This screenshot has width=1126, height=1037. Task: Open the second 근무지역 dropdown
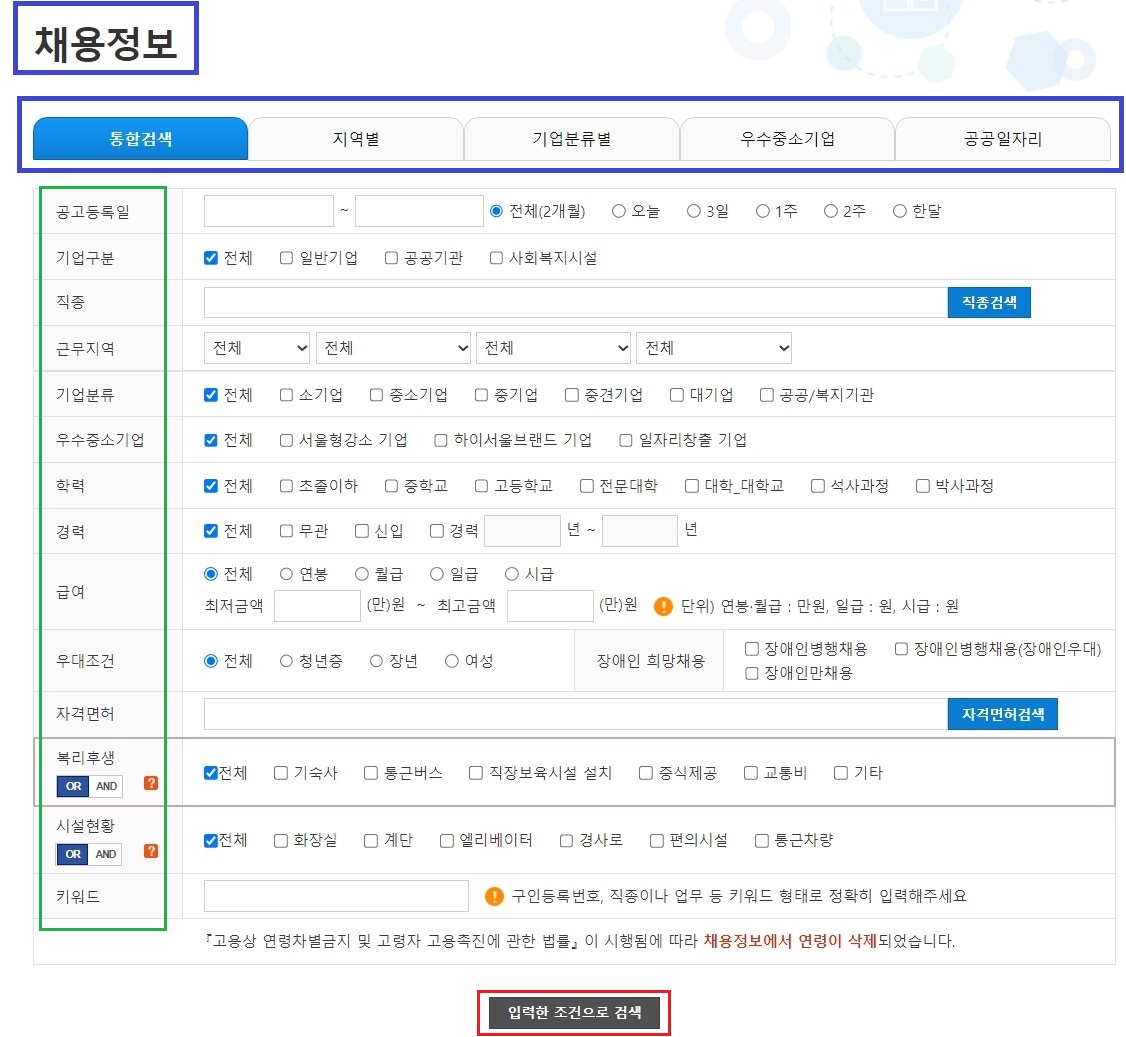click(394, 348)
